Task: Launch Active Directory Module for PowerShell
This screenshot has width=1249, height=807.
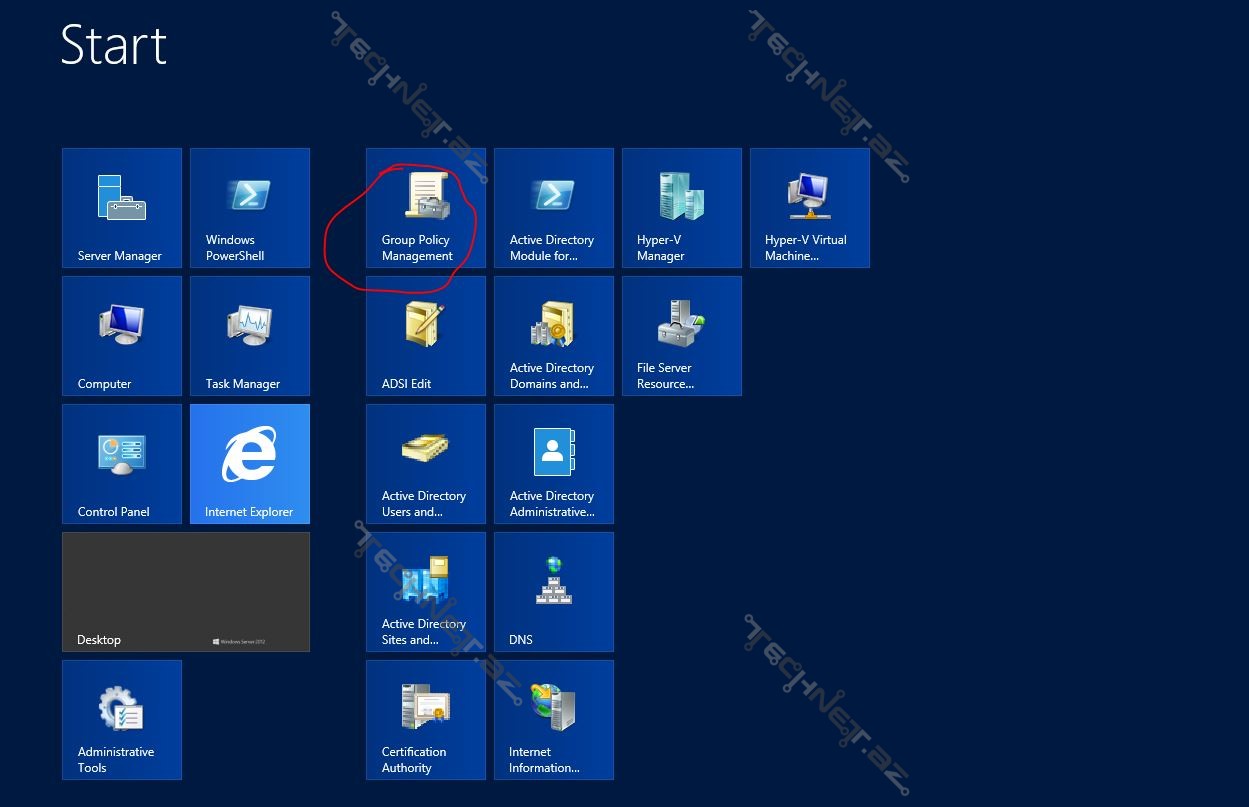Action: pos(554,208)
